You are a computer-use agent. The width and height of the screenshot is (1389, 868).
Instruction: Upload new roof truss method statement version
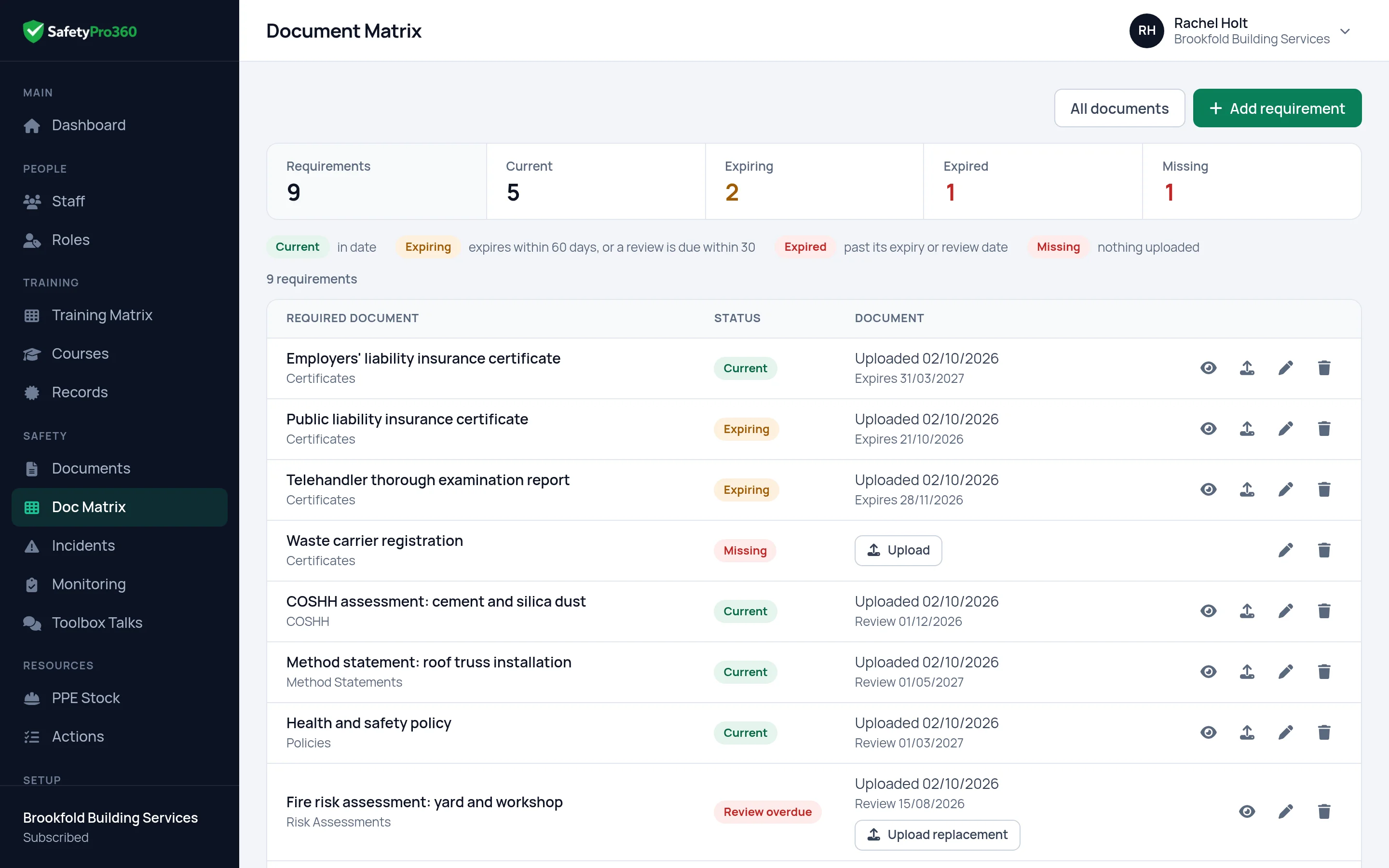point(1247,672)
